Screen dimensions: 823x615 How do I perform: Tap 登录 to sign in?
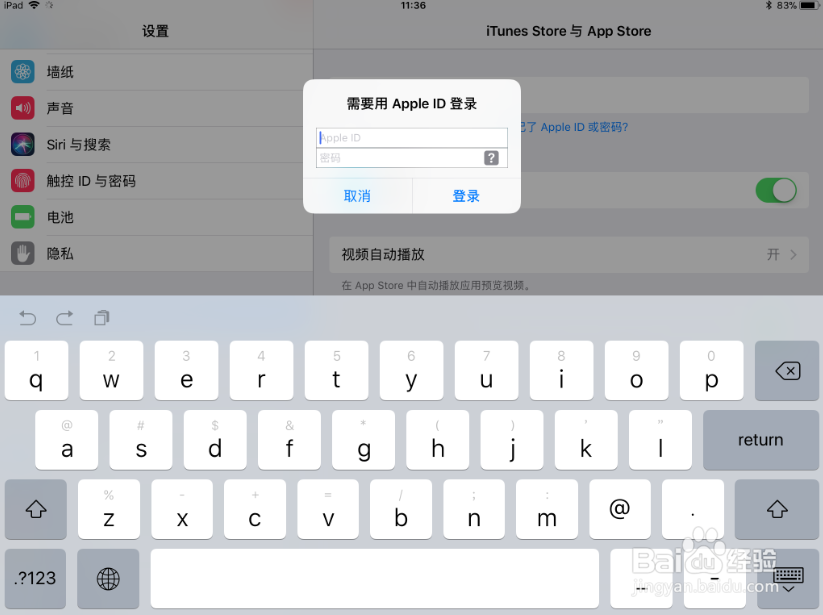pos(467,196)
